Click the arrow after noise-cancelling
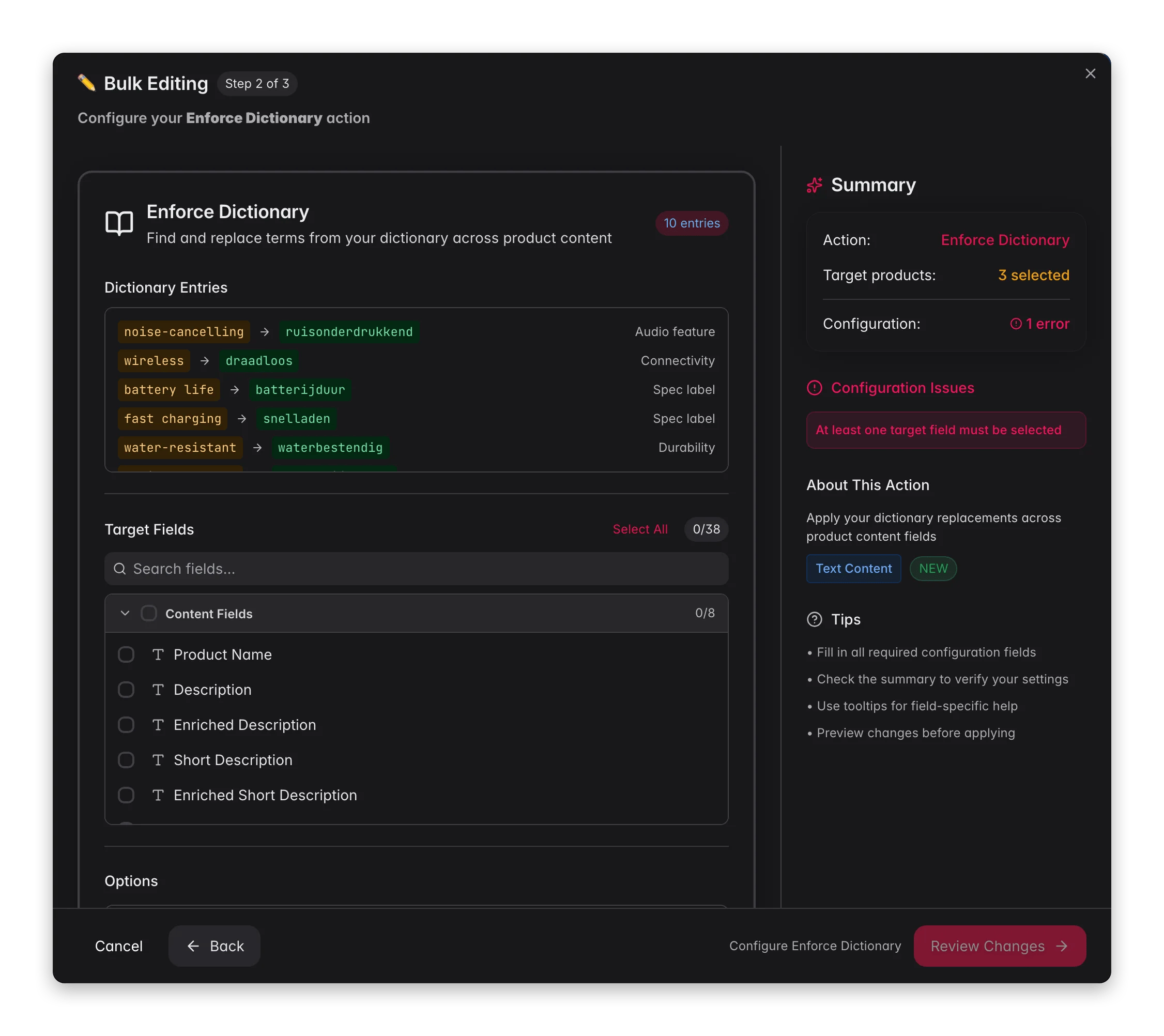The image size is (1164, 1036). [x=264, y=331]
